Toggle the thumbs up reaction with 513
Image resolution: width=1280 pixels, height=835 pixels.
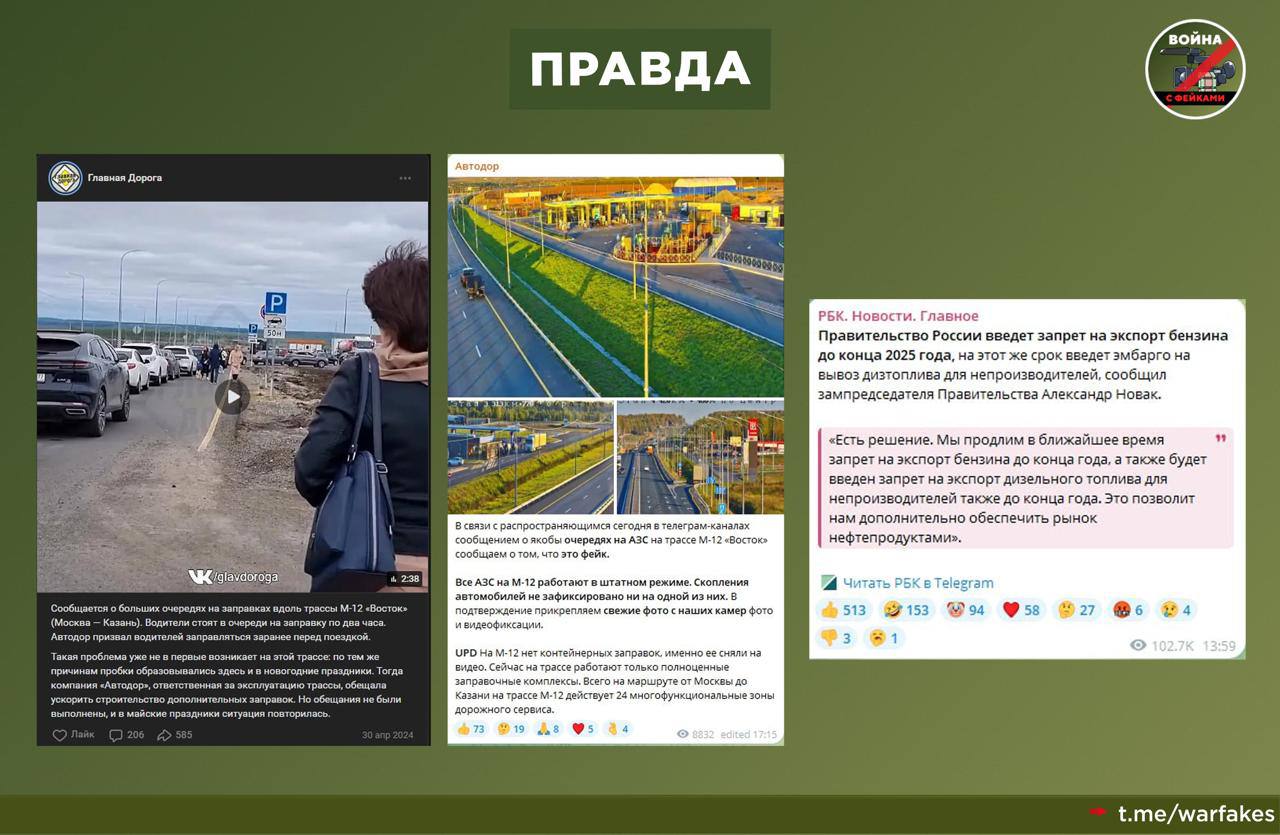pos(843,610)
